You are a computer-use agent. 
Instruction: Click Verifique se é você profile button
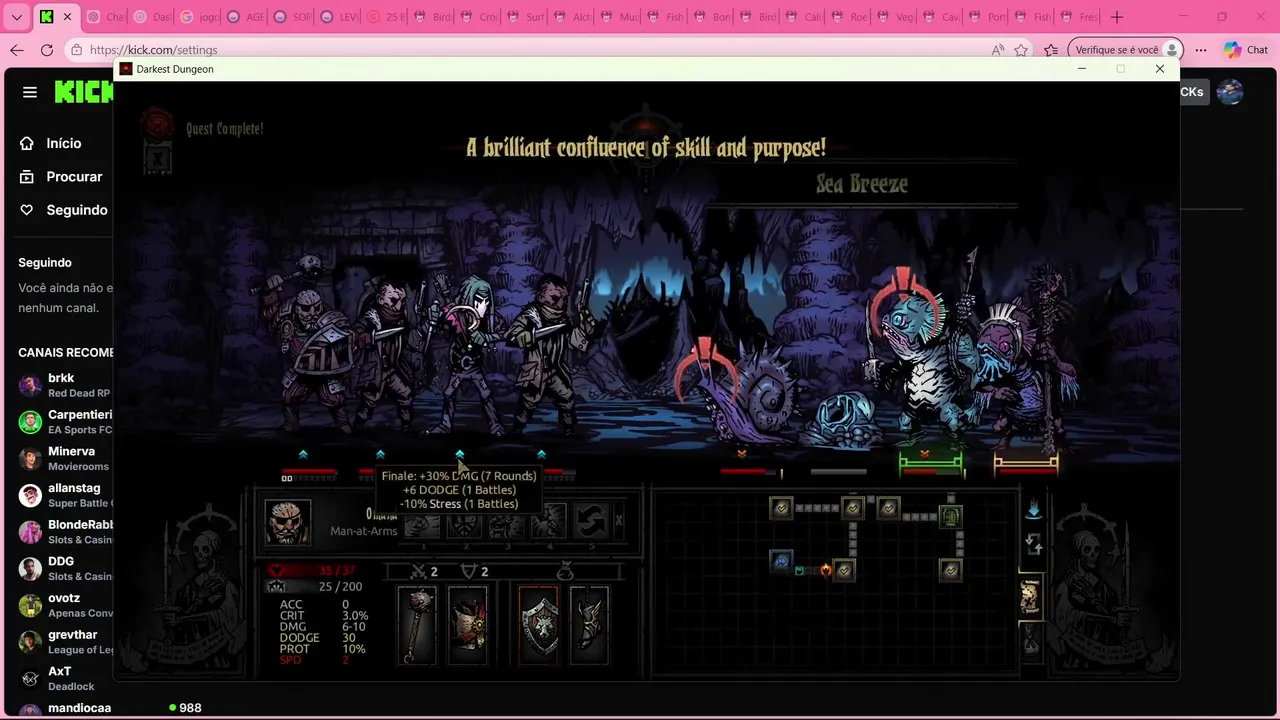click(x=1126, y=50)
